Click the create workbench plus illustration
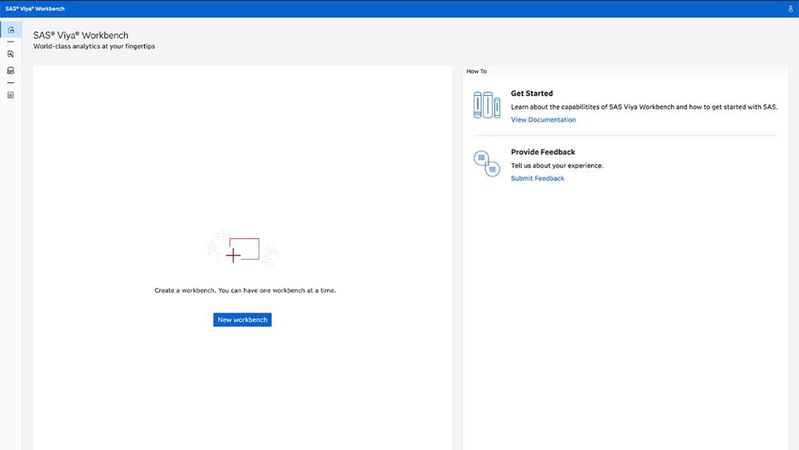This screenshot has height=450, width=799. (243, 249)
